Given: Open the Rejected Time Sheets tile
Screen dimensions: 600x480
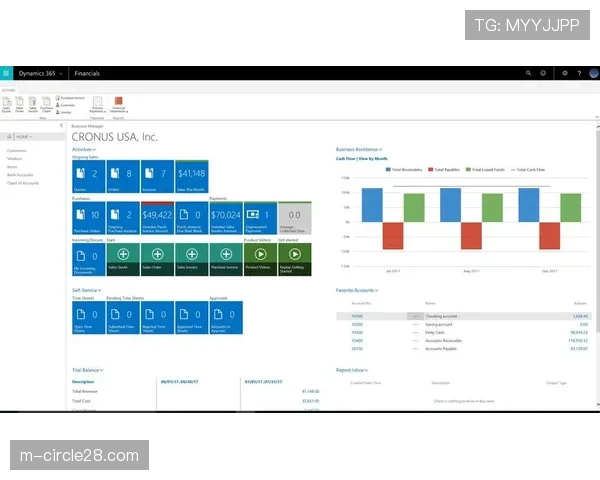Looking at the screenshot, I should (157, 318).
